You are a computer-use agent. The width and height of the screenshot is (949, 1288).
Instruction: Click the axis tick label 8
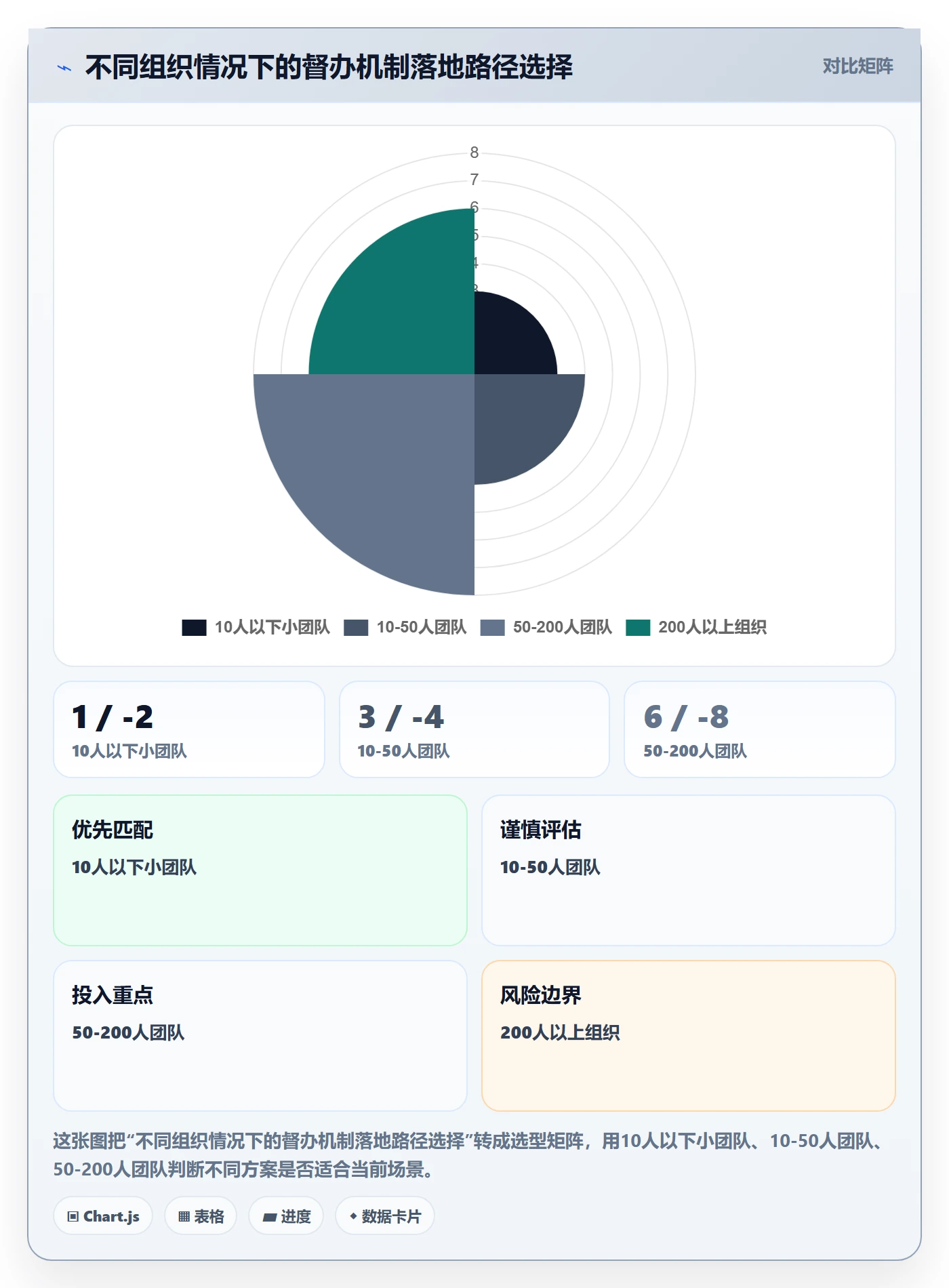[x=474, y=153]
